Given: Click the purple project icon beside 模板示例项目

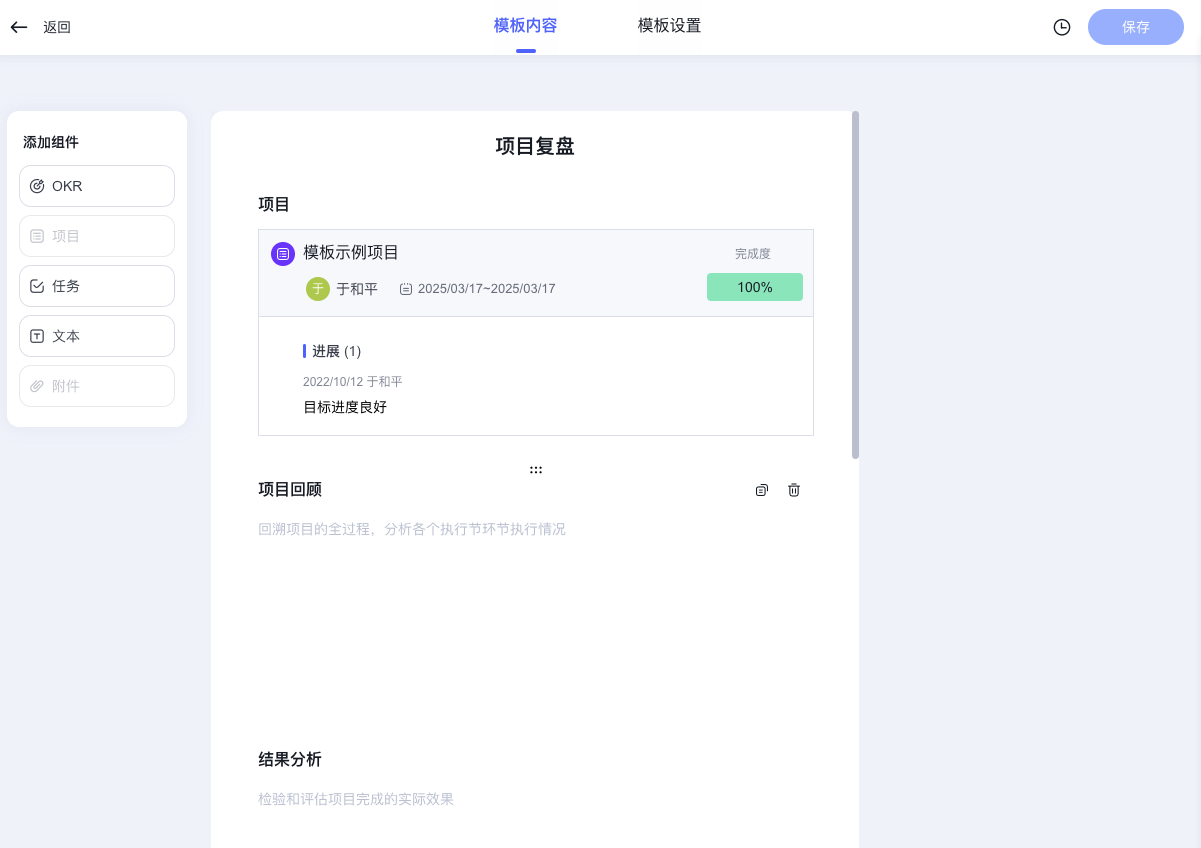Looking at the screenshot, I should [x=283, y=254].
